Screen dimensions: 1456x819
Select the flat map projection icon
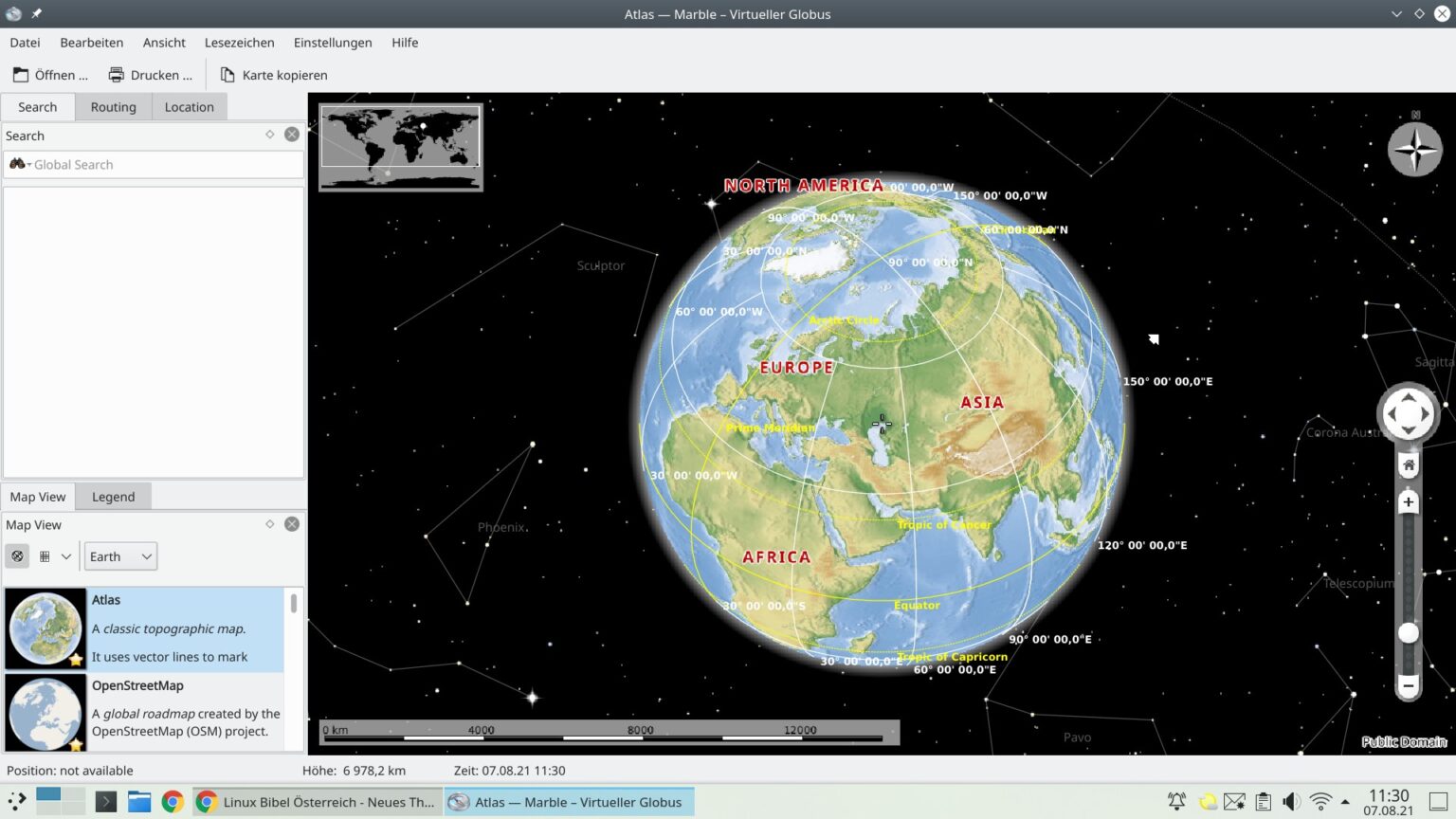(x=45, y=555)
